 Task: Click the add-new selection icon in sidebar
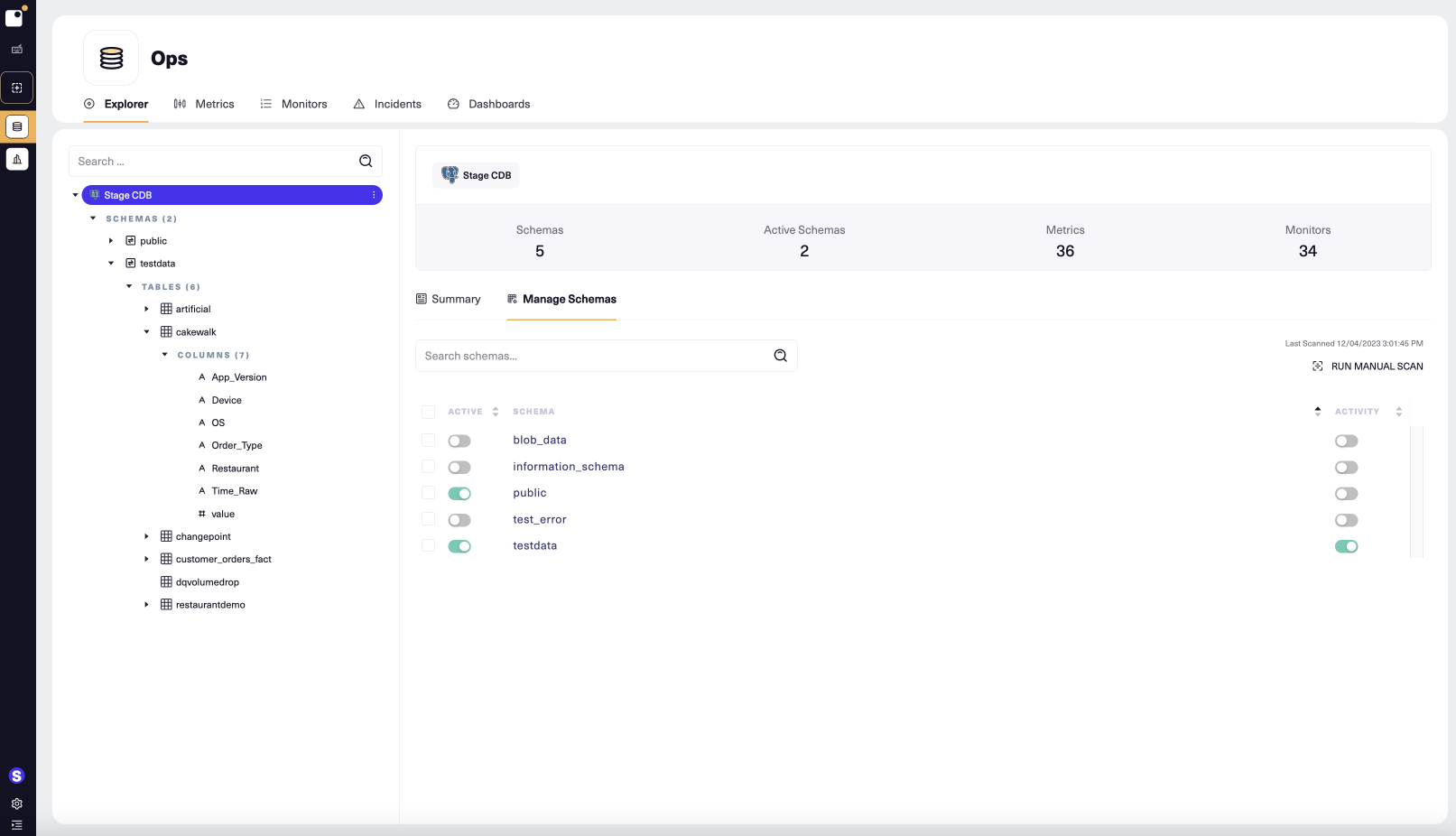tap(17, 88)
